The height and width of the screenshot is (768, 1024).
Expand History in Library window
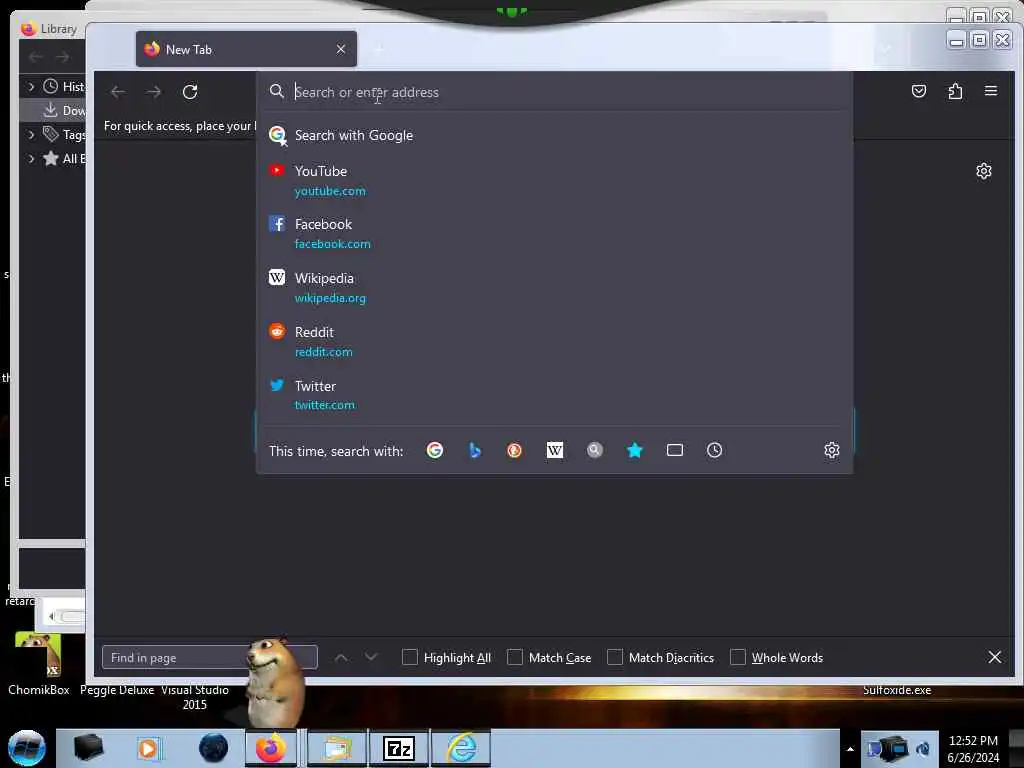point(31,86)
